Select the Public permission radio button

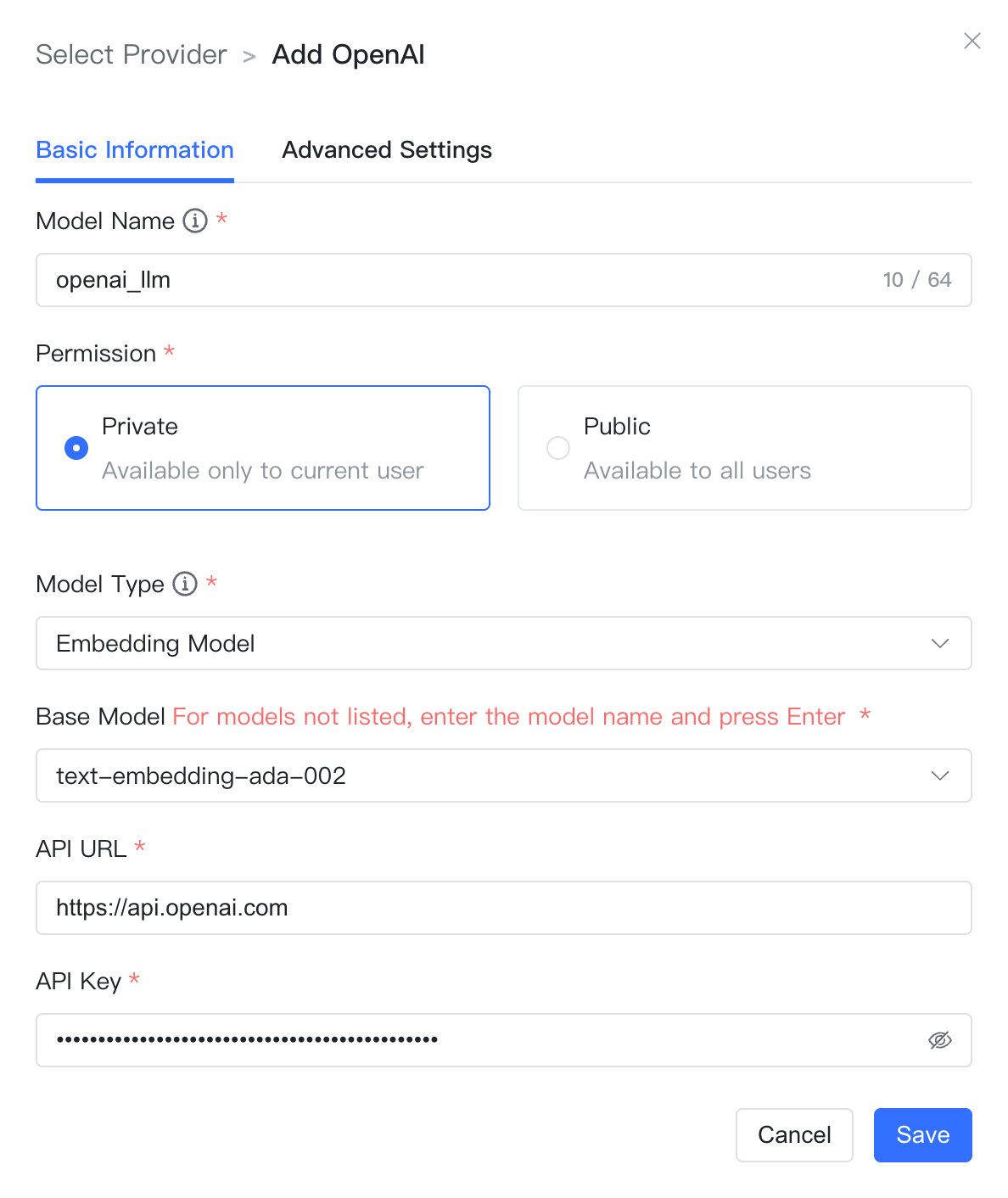558,448
